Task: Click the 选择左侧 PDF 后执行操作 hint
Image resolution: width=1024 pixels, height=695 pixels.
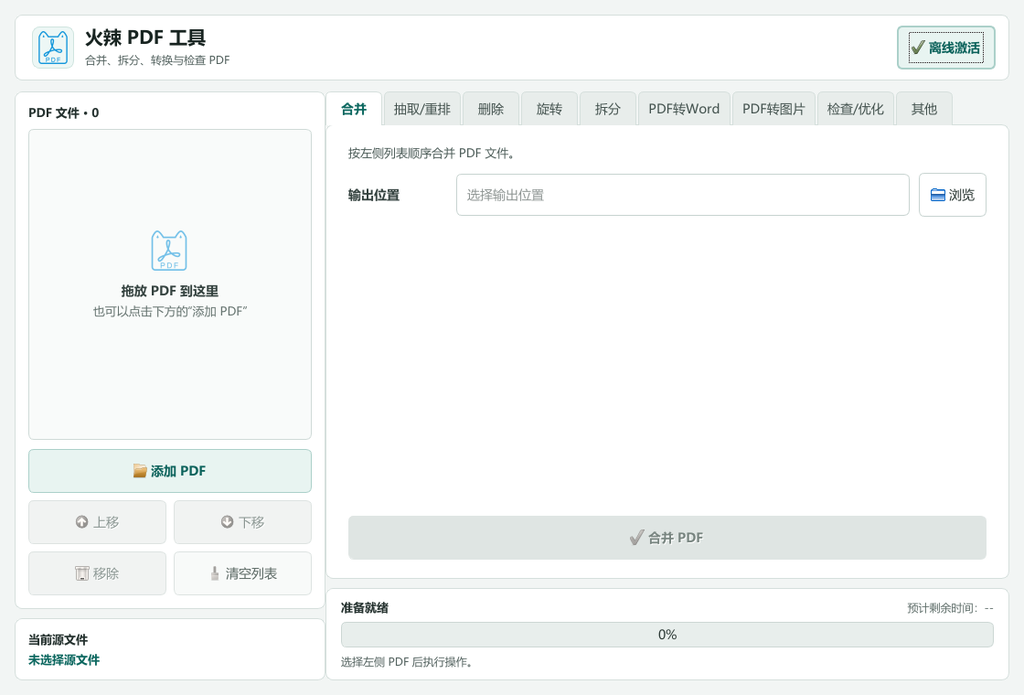Action: 406,662
